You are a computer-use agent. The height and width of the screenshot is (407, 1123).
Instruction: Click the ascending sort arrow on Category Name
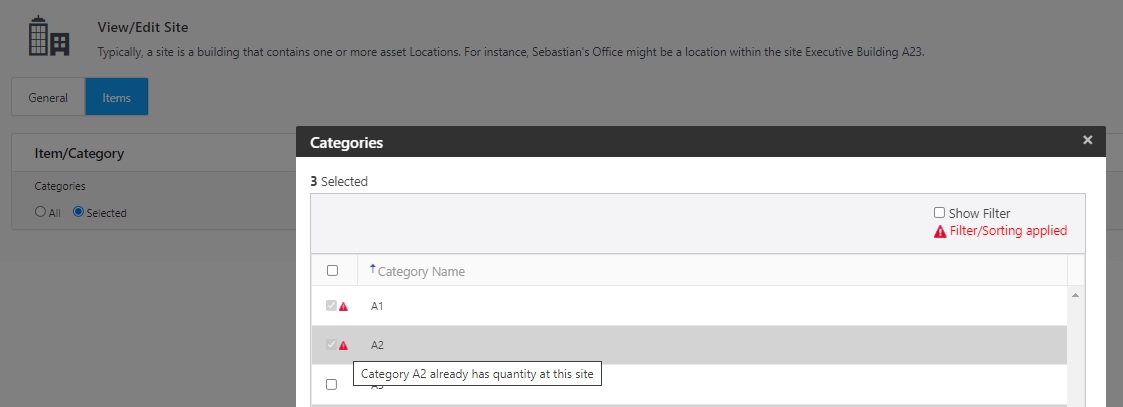[373, 269]
